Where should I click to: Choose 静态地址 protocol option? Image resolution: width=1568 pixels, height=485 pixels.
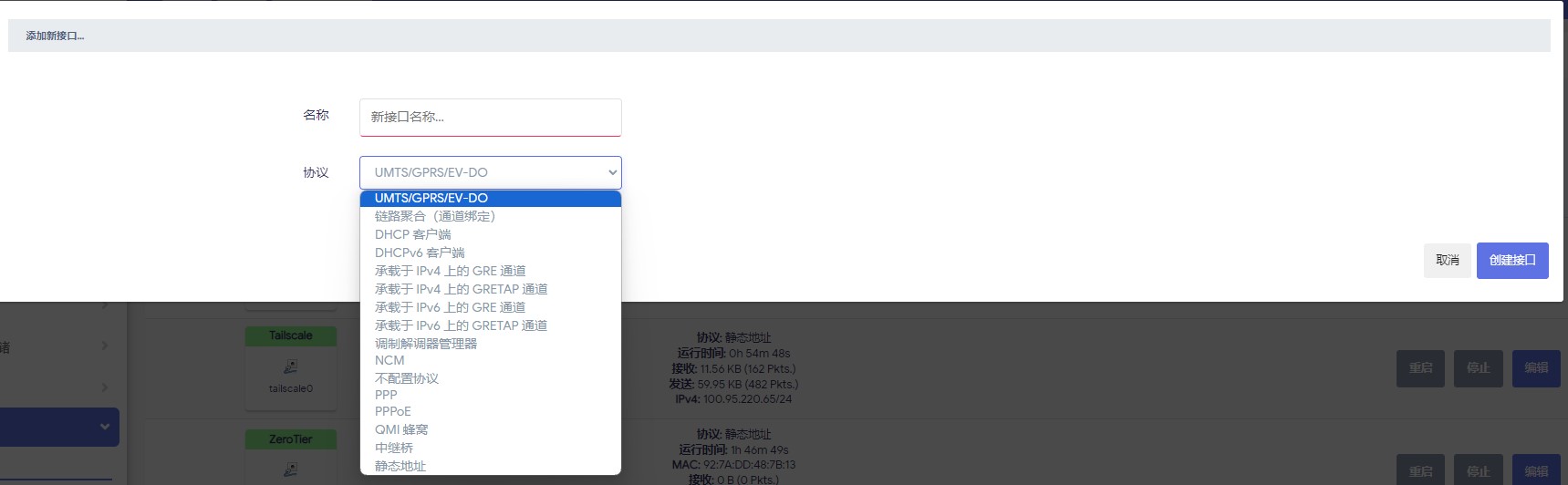[491, 466]
